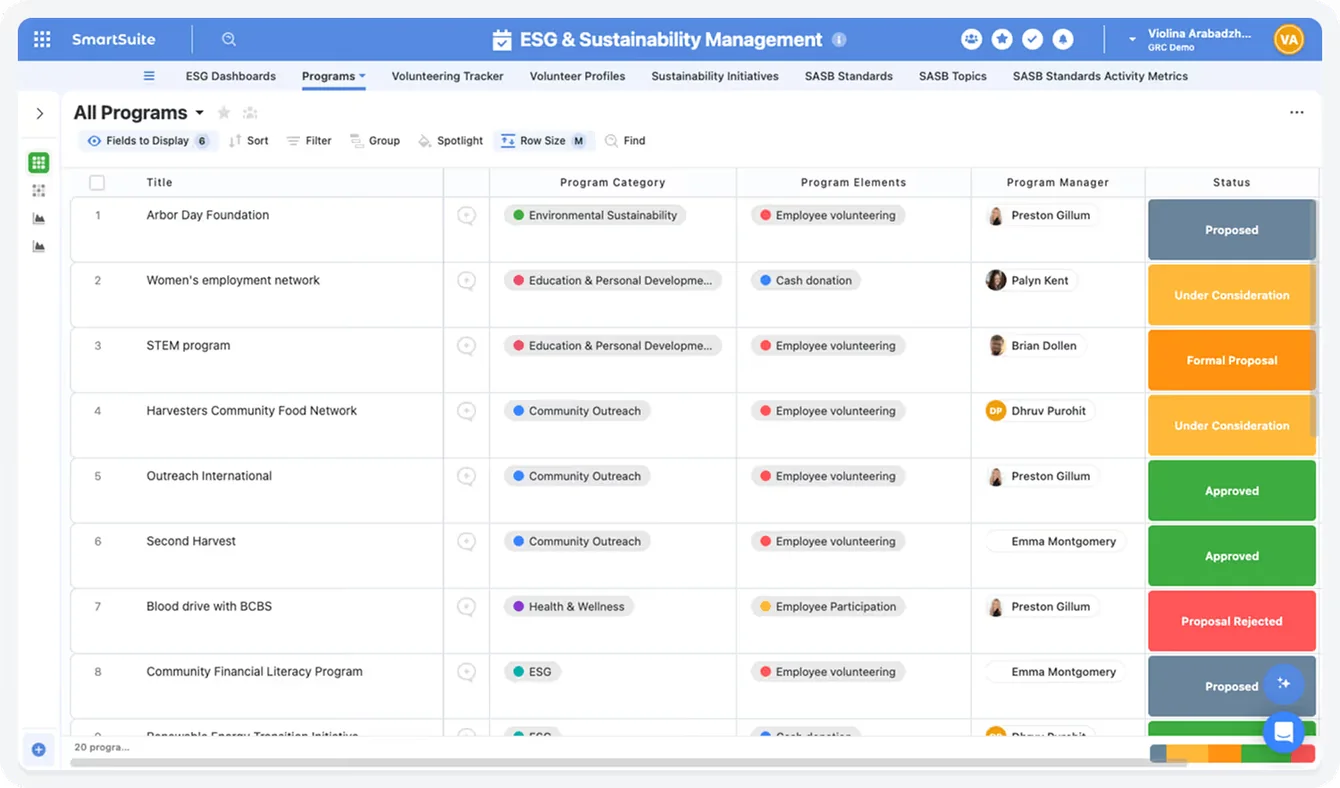Open the comment icon for STEM program

[466, 346]
